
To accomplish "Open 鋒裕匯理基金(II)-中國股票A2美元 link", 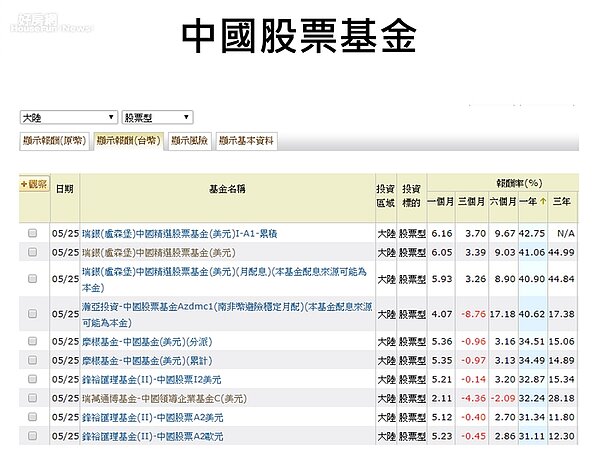I will click(x=152, y=417).
